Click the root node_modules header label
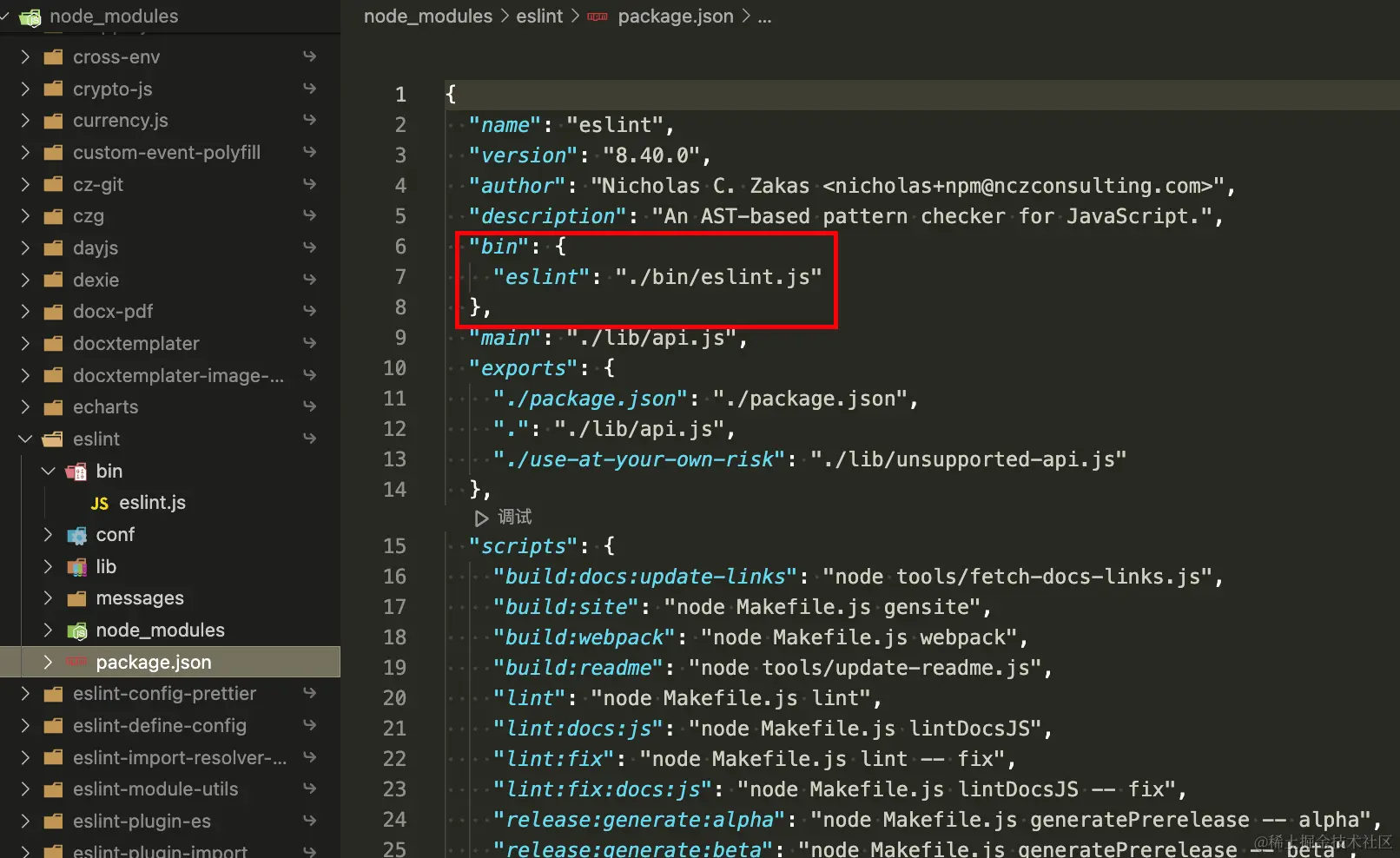This screenshot has width=1400, height=858. pyautogui.click(x=114, y=16)
